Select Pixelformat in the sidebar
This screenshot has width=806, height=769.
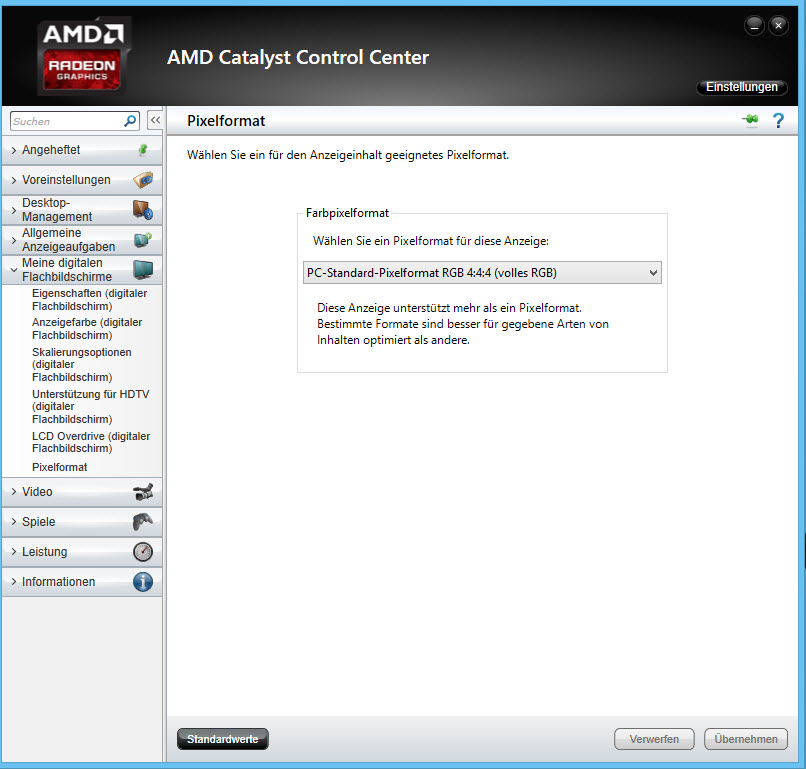[60, 467]
